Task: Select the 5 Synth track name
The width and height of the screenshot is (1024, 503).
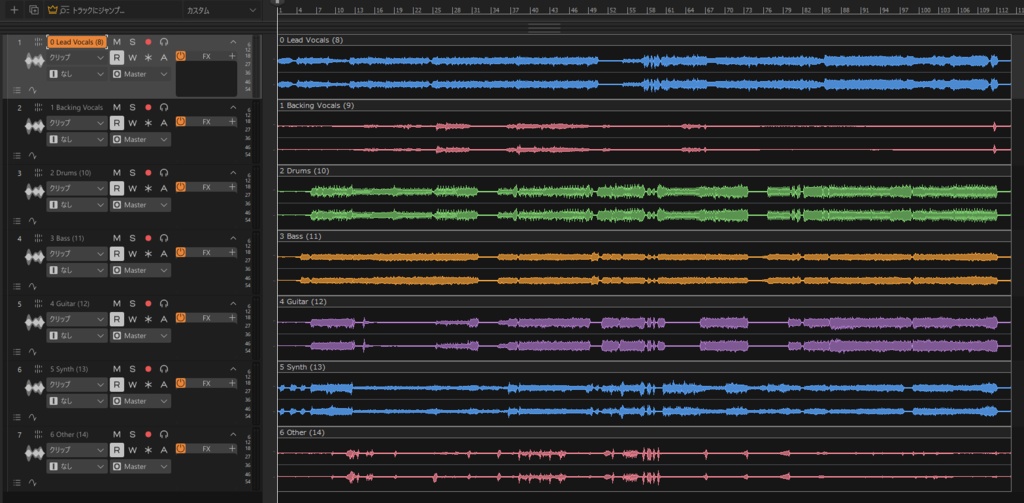Action: (x=69, y=368)
